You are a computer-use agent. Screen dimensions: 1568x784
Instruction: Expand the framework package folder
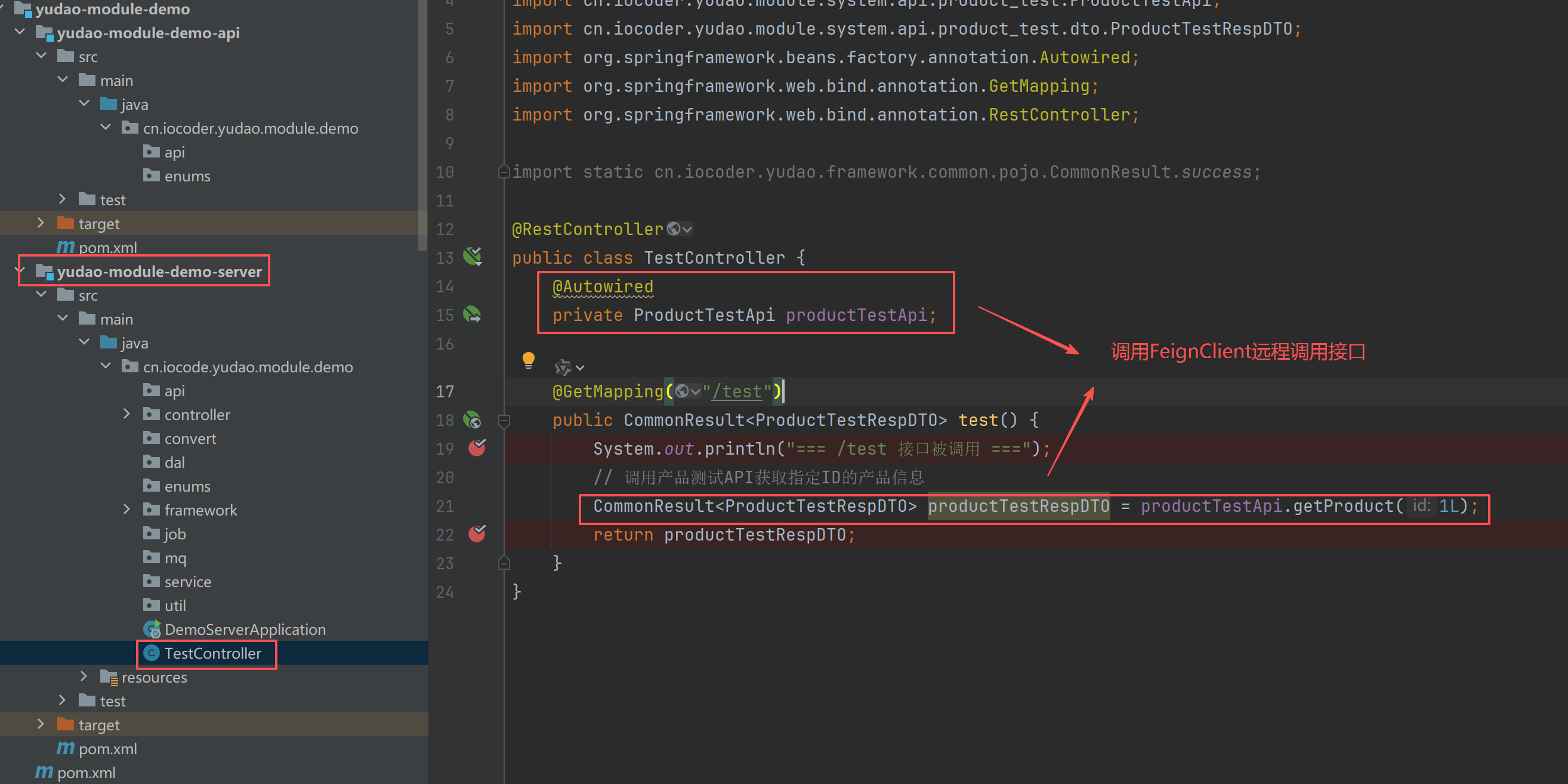[x=126, y=510]
